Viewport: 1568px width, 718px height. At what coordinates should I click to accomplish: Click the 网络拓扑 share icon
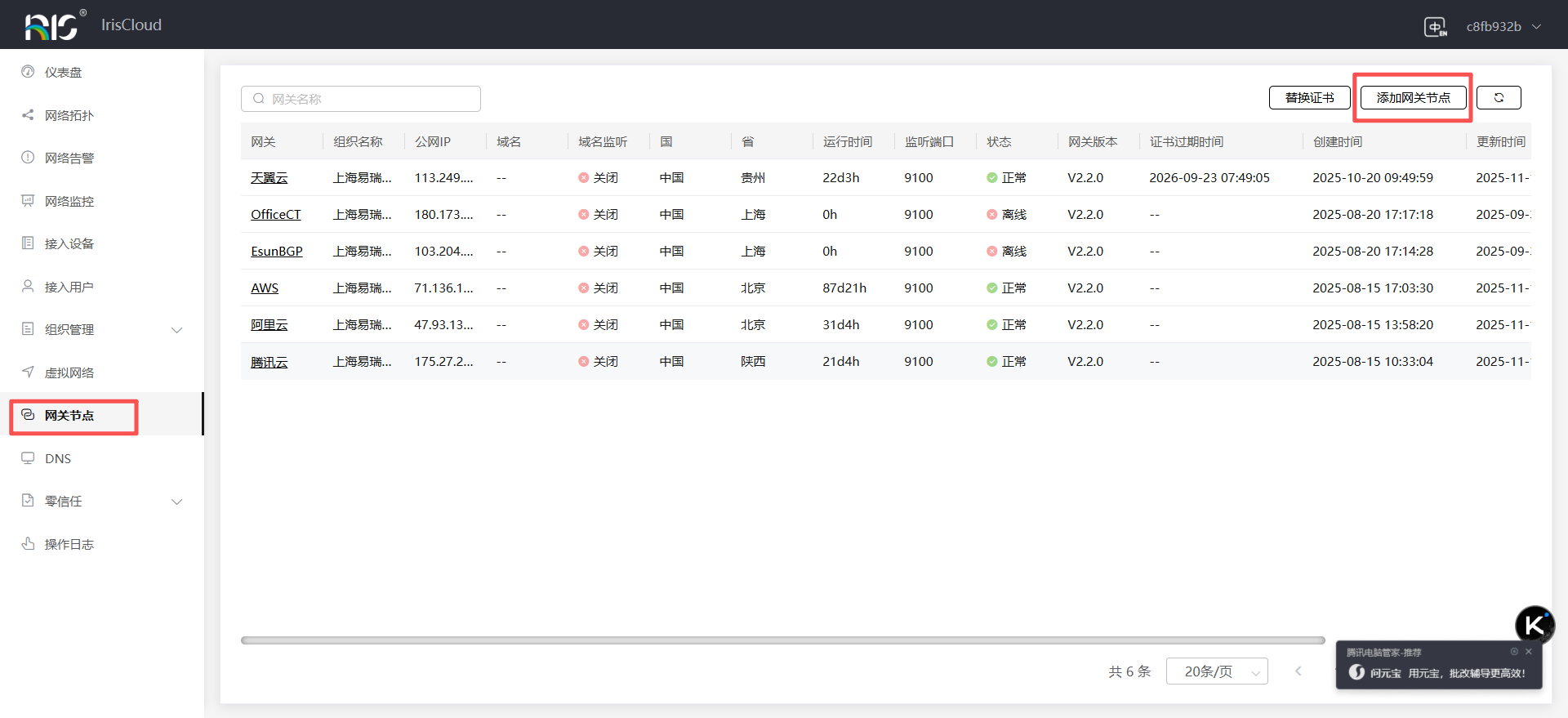point(28,115)
